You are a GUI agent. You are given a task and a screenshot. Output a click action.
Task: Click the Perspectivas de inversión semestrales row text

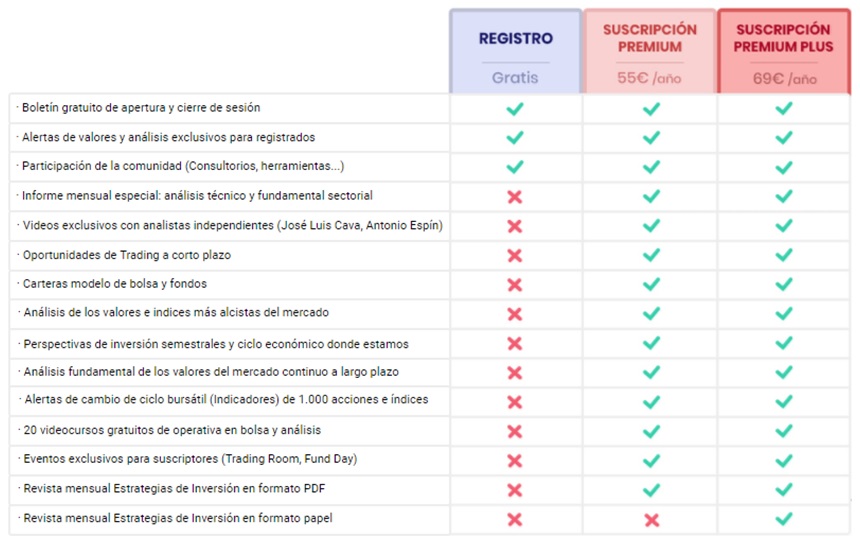[x=215, y=343]
